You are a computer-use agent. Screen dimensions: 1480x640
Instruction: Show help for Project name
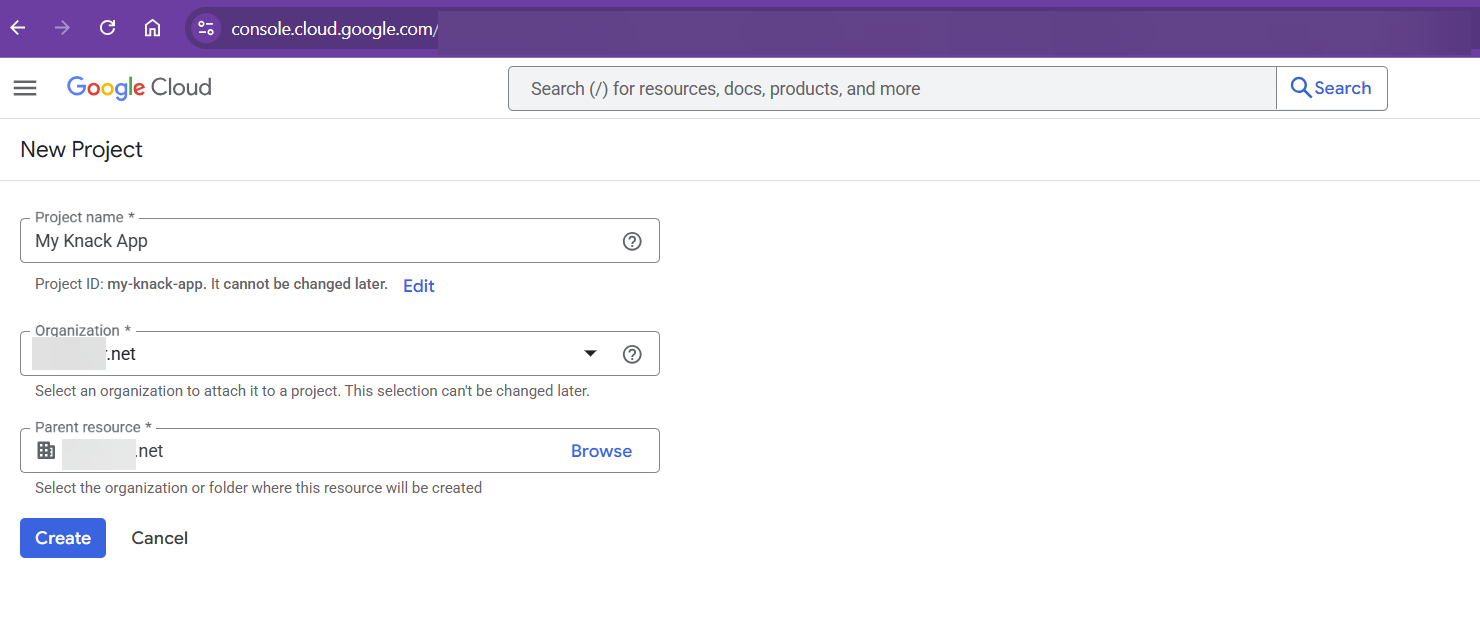[x=632, y=241]
